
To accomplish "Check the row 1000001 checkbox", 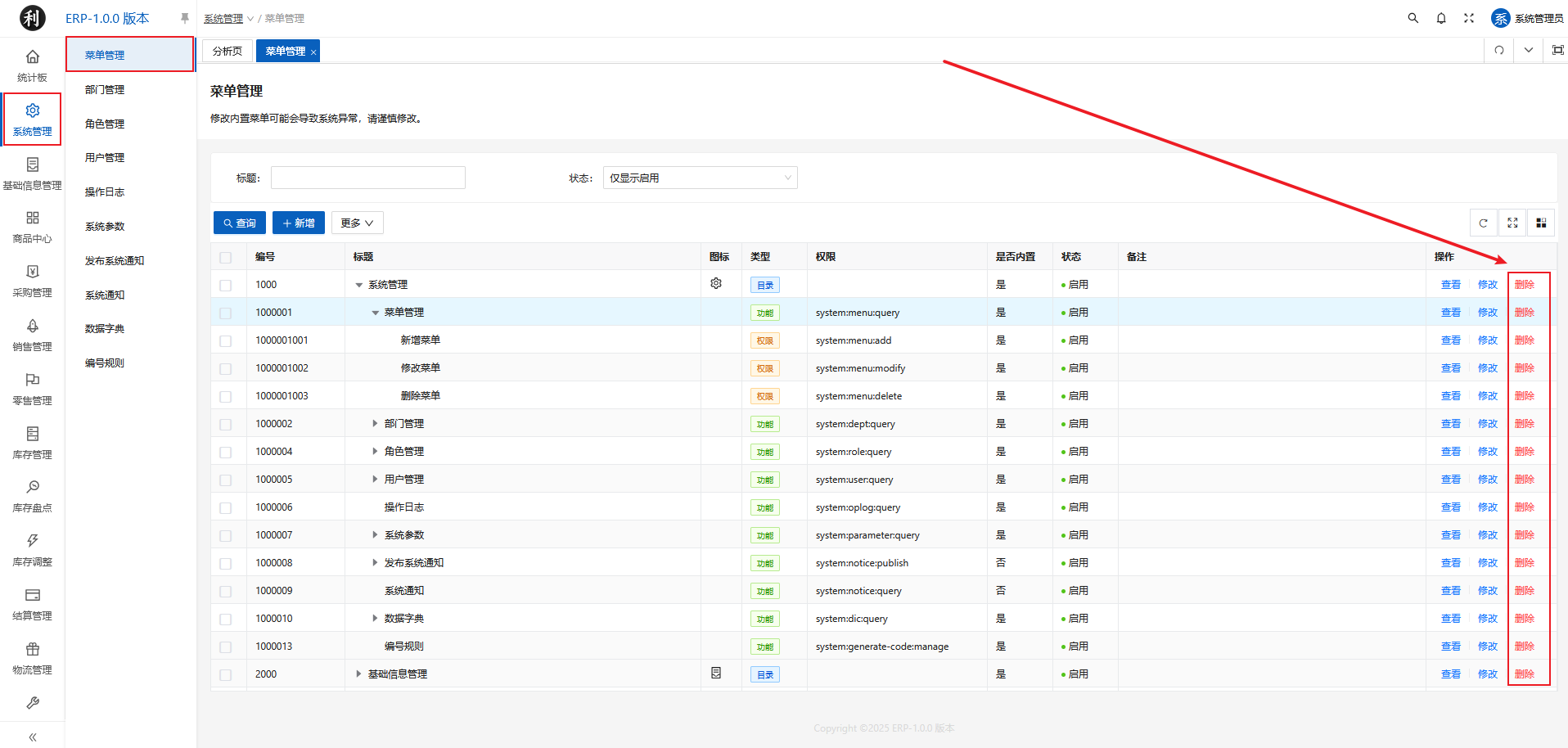I will [226, 313].
